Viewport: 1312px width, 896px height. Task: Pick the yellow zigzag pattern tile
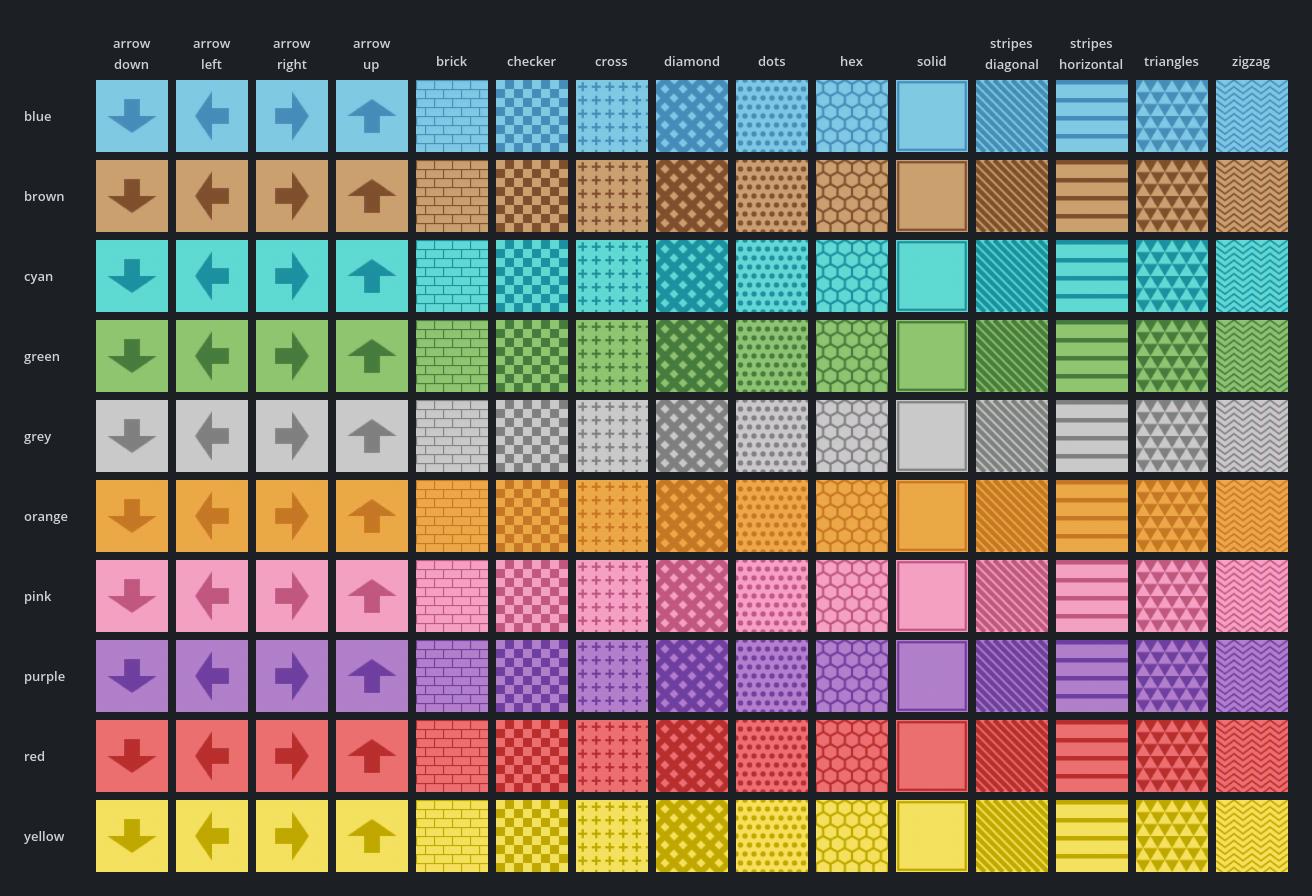point(1252,836)
